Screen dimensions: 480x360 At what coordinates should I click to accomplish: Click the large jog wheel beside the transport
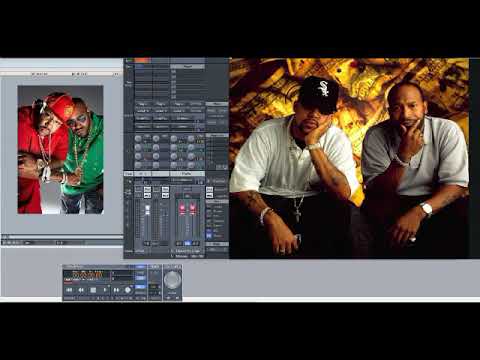pos(172,280)
